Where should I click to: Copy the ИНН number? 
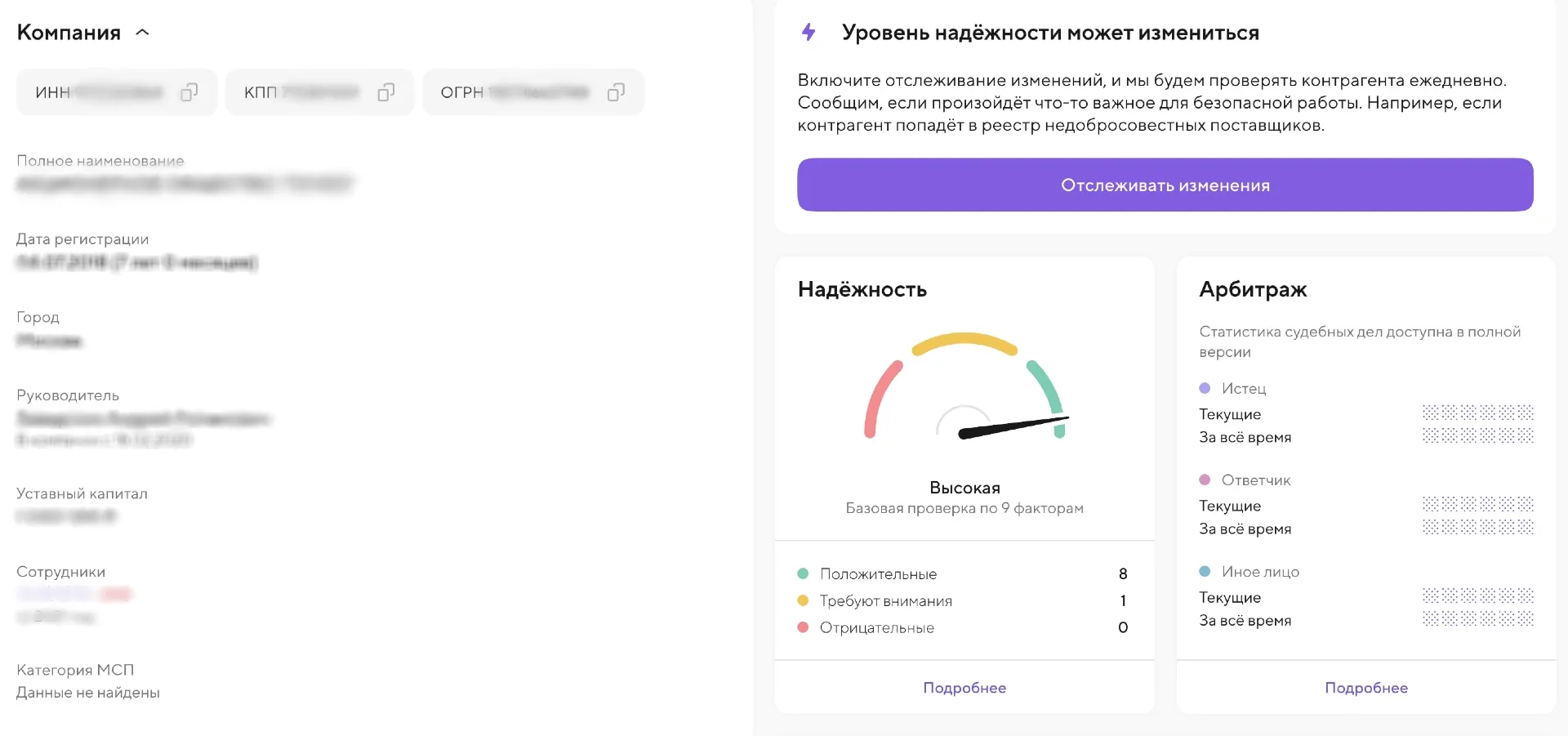(x=189, y=92)
